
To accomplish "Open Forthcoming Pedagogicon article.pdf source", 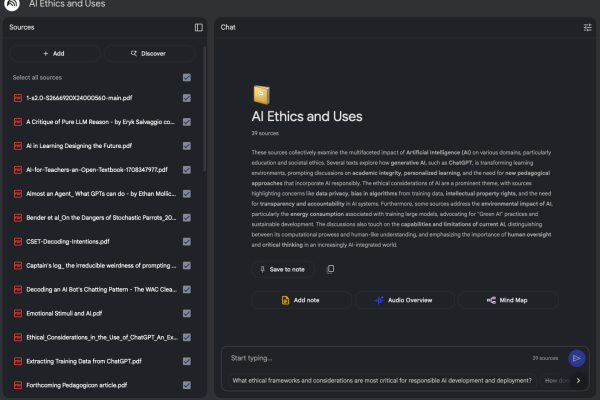I will pos(77,385).
